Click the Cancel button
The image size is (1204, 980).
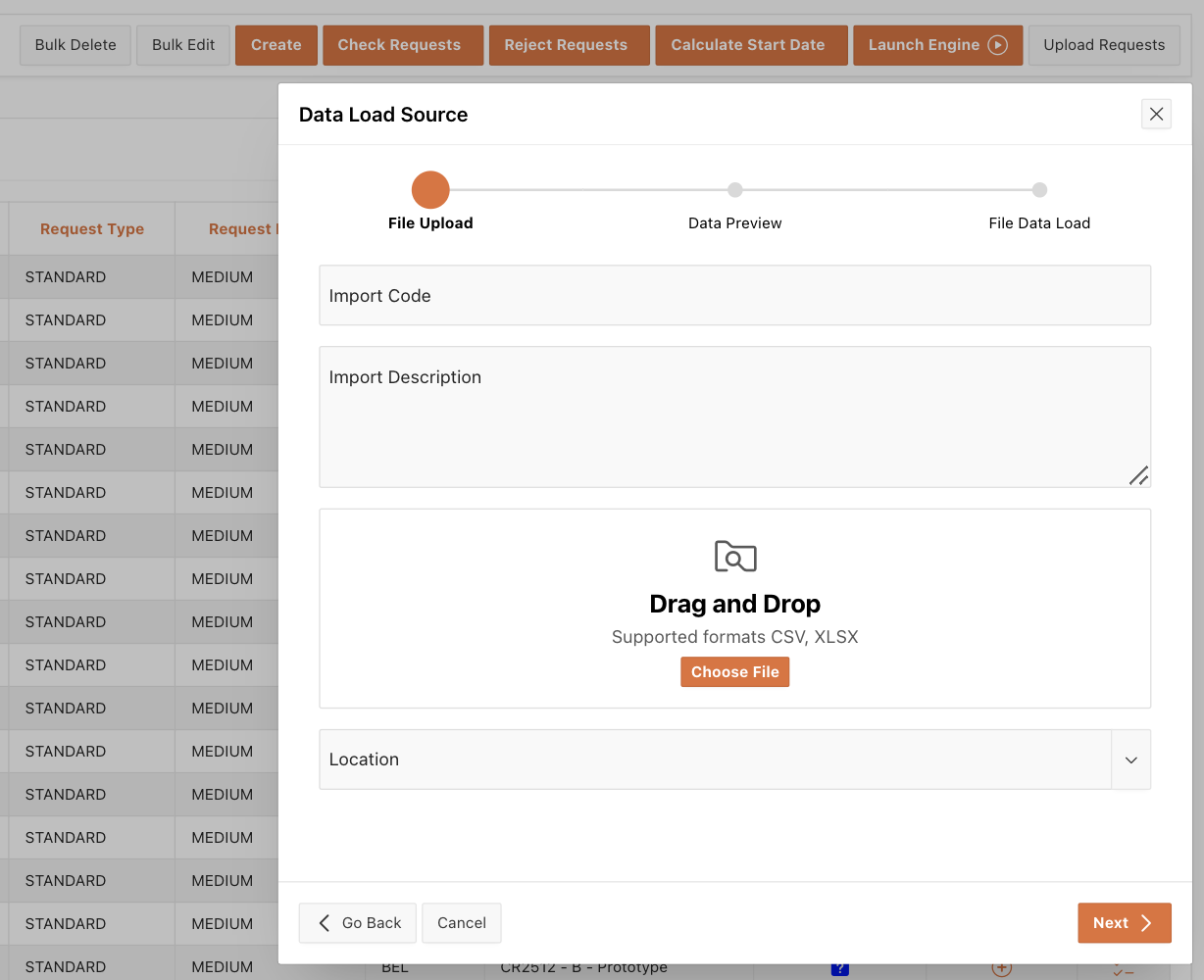point(462,923)
